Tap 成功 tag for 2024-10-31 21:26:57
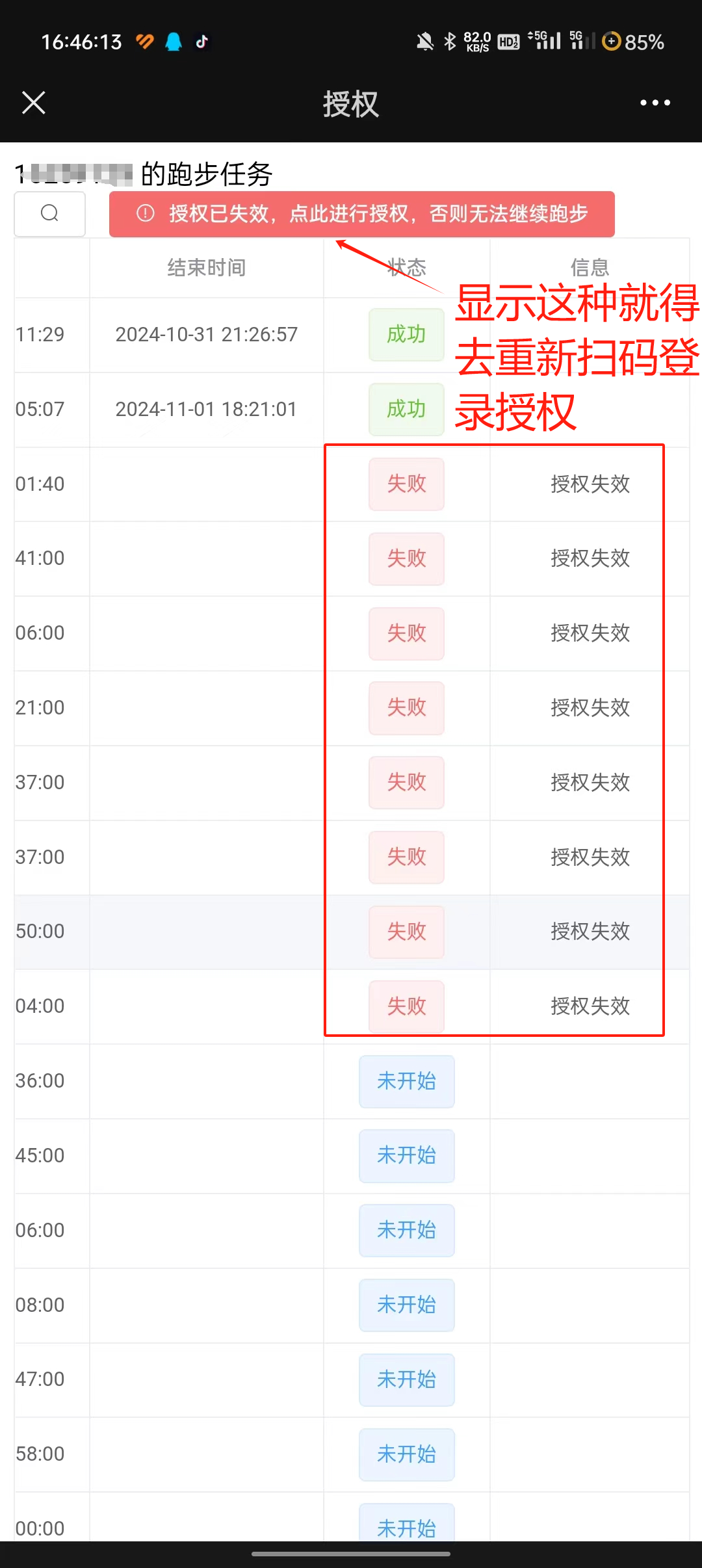The height and width of the screenshot is (1568, 702). pyautogui.click(x=407, y=335)
